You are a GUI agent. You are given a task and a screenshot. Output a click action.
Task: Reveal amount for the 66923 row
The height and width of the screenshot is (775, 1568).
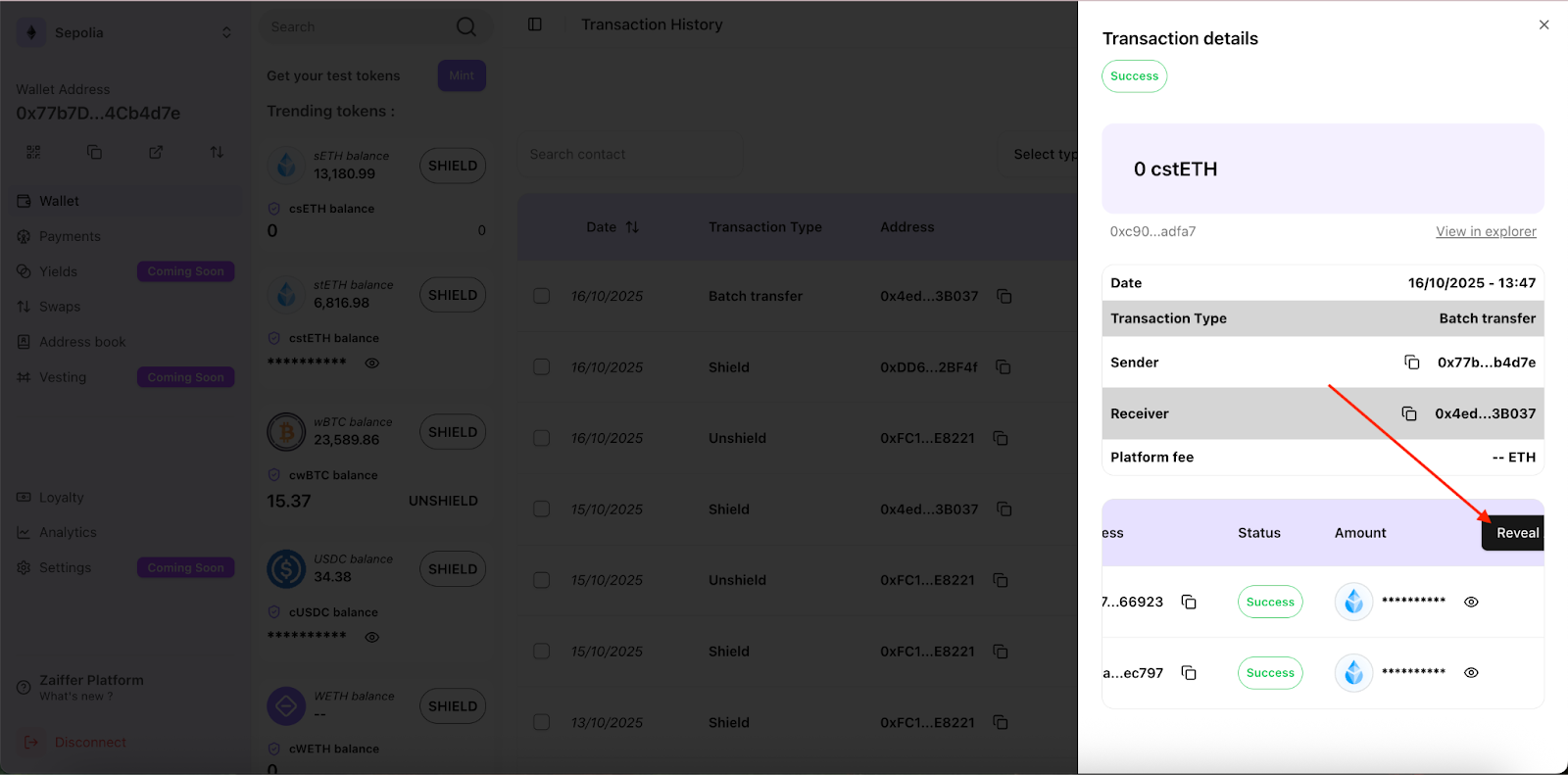click(x=1471, y=603)
